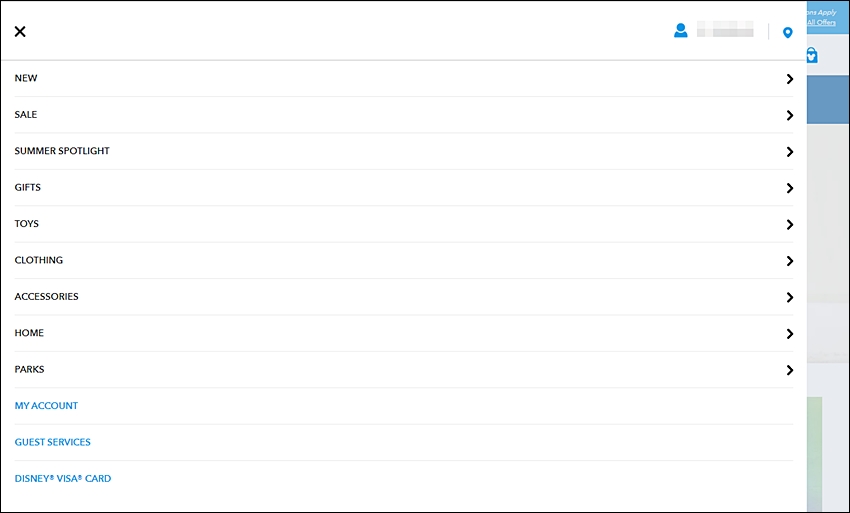This screenshot has width=850, height=513.
Task: Click the blurred account name text
Action: [725, 29]
